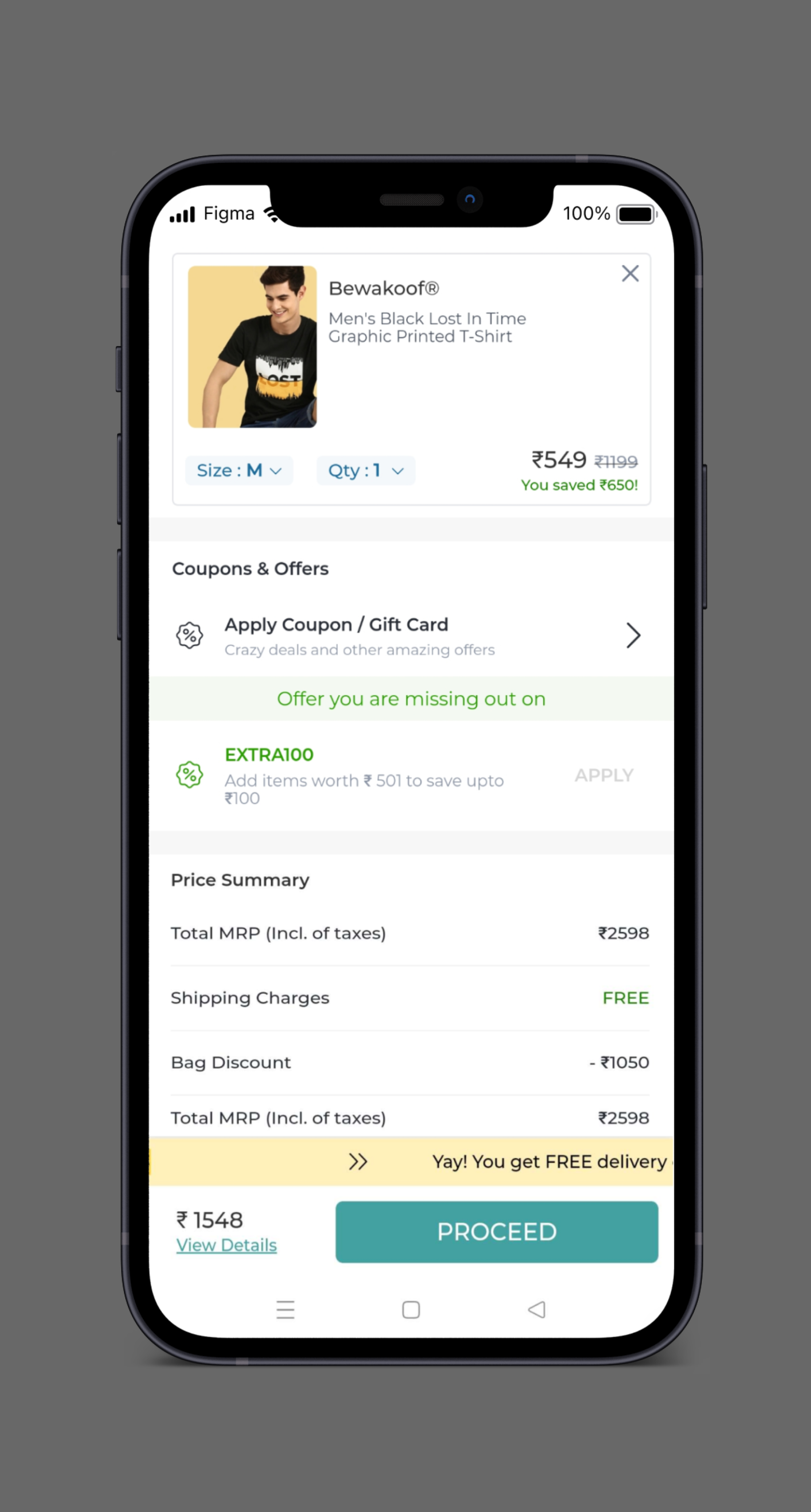Tap the PROCEED button

pyautogui.click(x=496, y=1232)
